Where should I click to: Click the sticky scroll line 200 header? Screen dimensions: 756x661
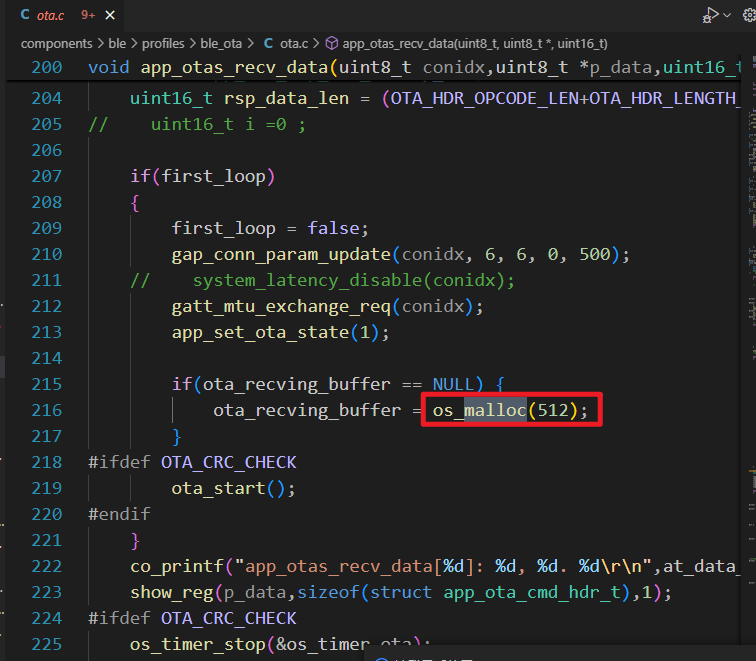(400, 68)
